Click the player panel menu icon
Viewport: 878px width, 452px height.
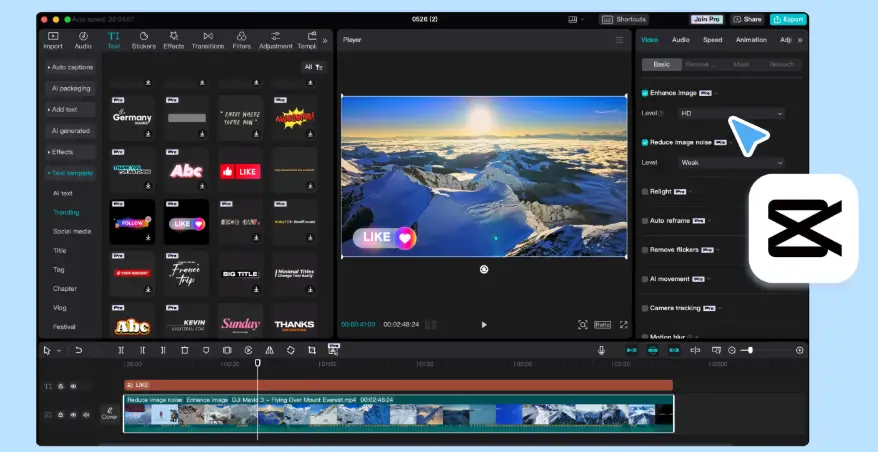619,40
